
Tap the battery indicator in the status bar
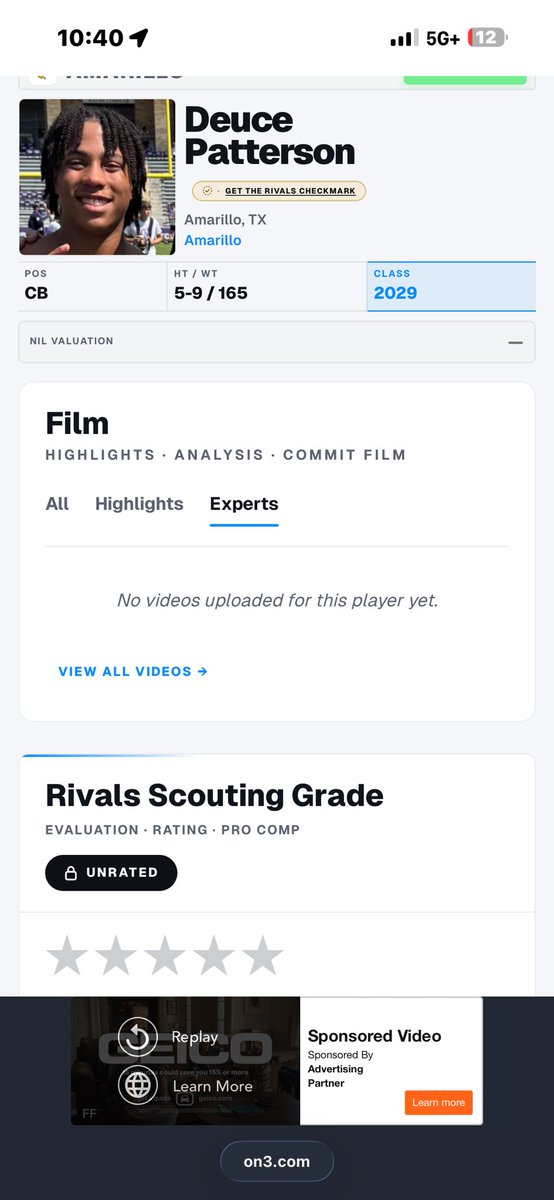tap(487, 38)
